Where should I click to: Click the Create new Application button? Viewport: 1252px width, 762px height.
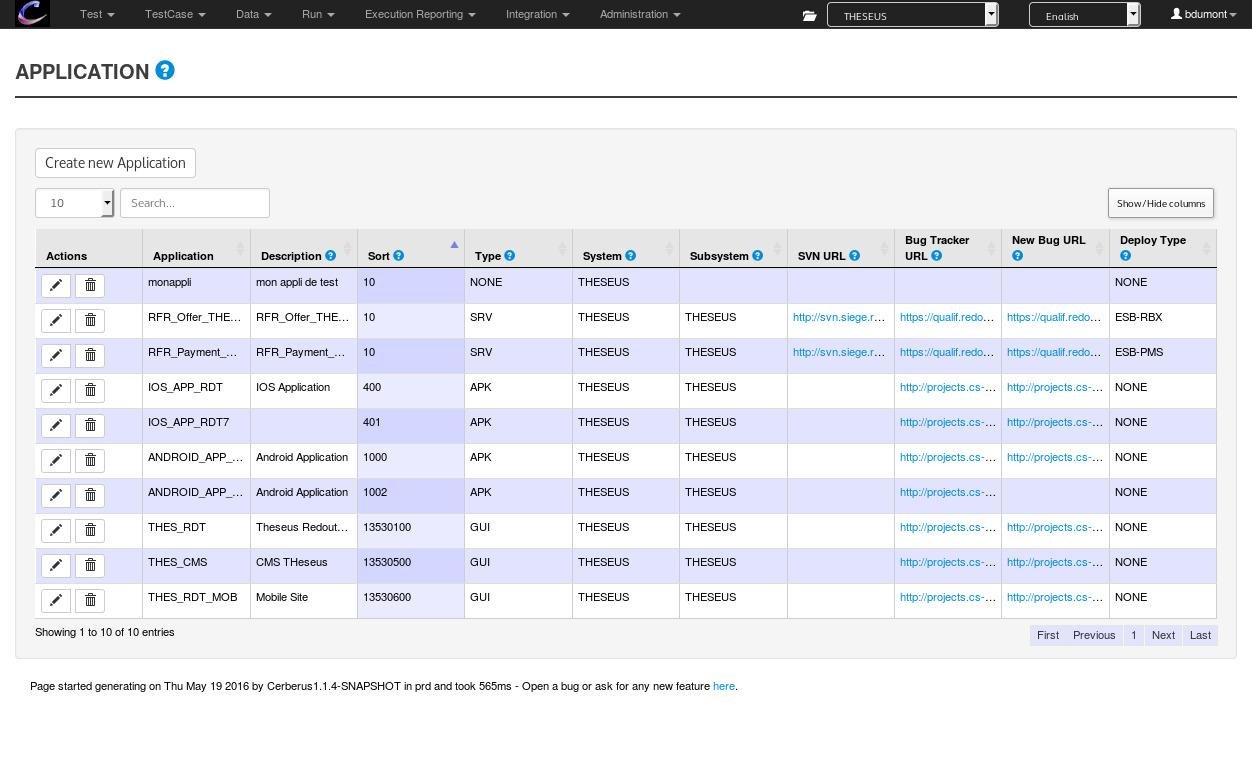click(x=115, y=163)
